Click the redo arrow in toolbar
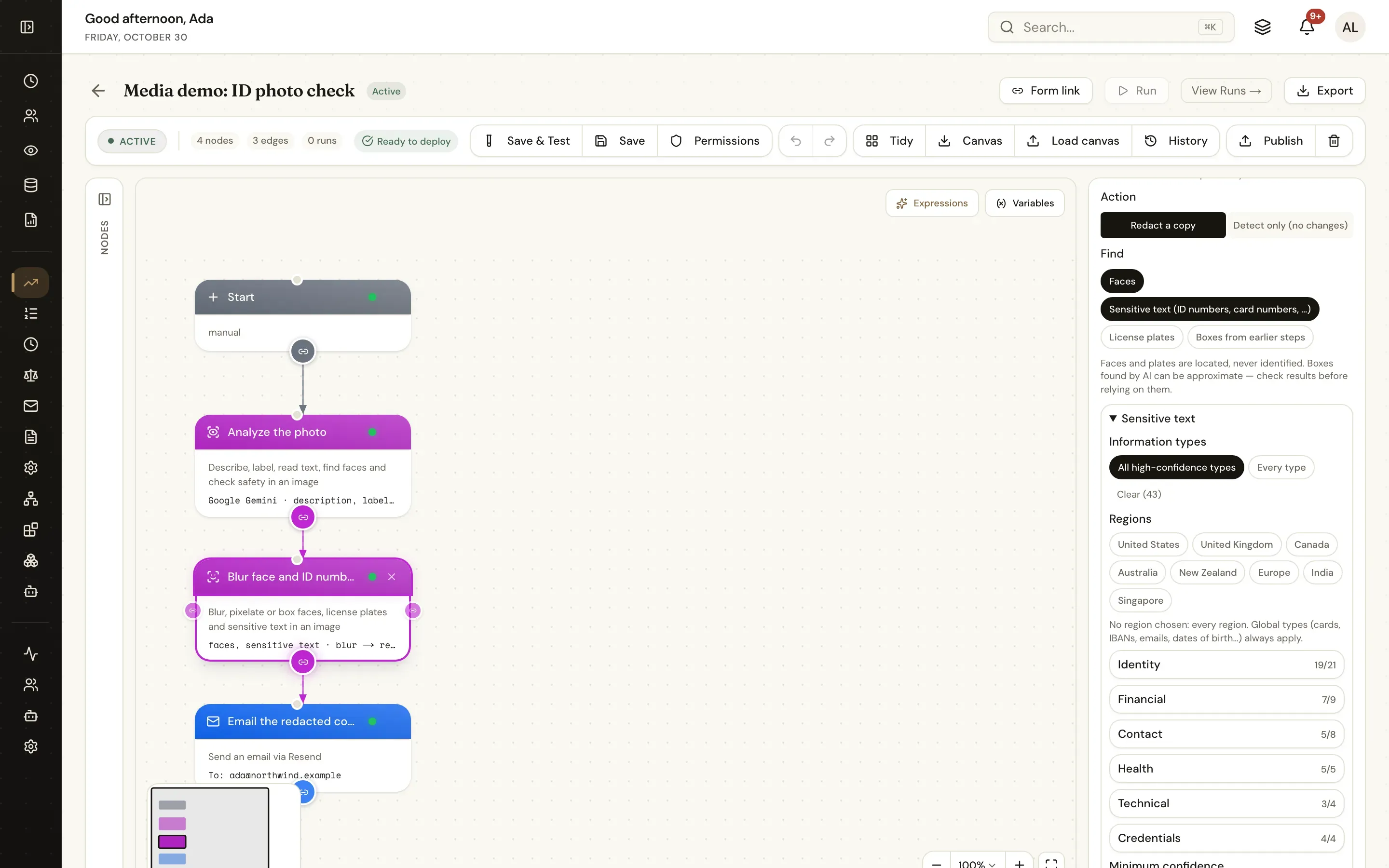This screenshot has width=1389, height=868. (830, 141)
